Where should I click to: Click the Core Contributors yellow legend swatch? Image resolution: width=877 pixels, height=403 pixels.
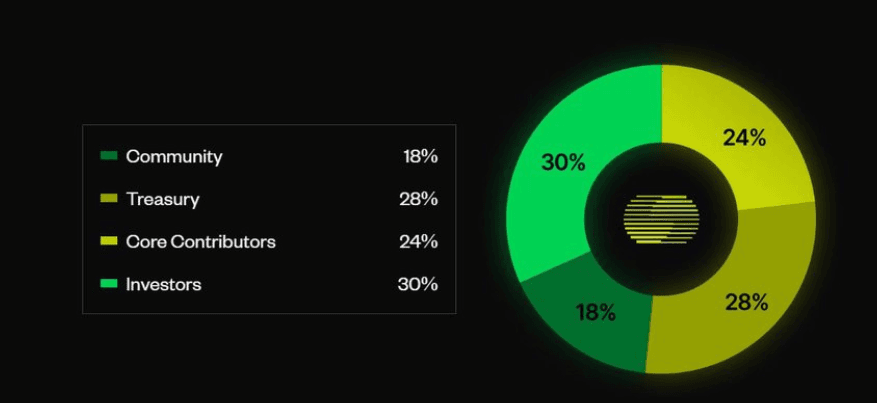tap(109, 241)
